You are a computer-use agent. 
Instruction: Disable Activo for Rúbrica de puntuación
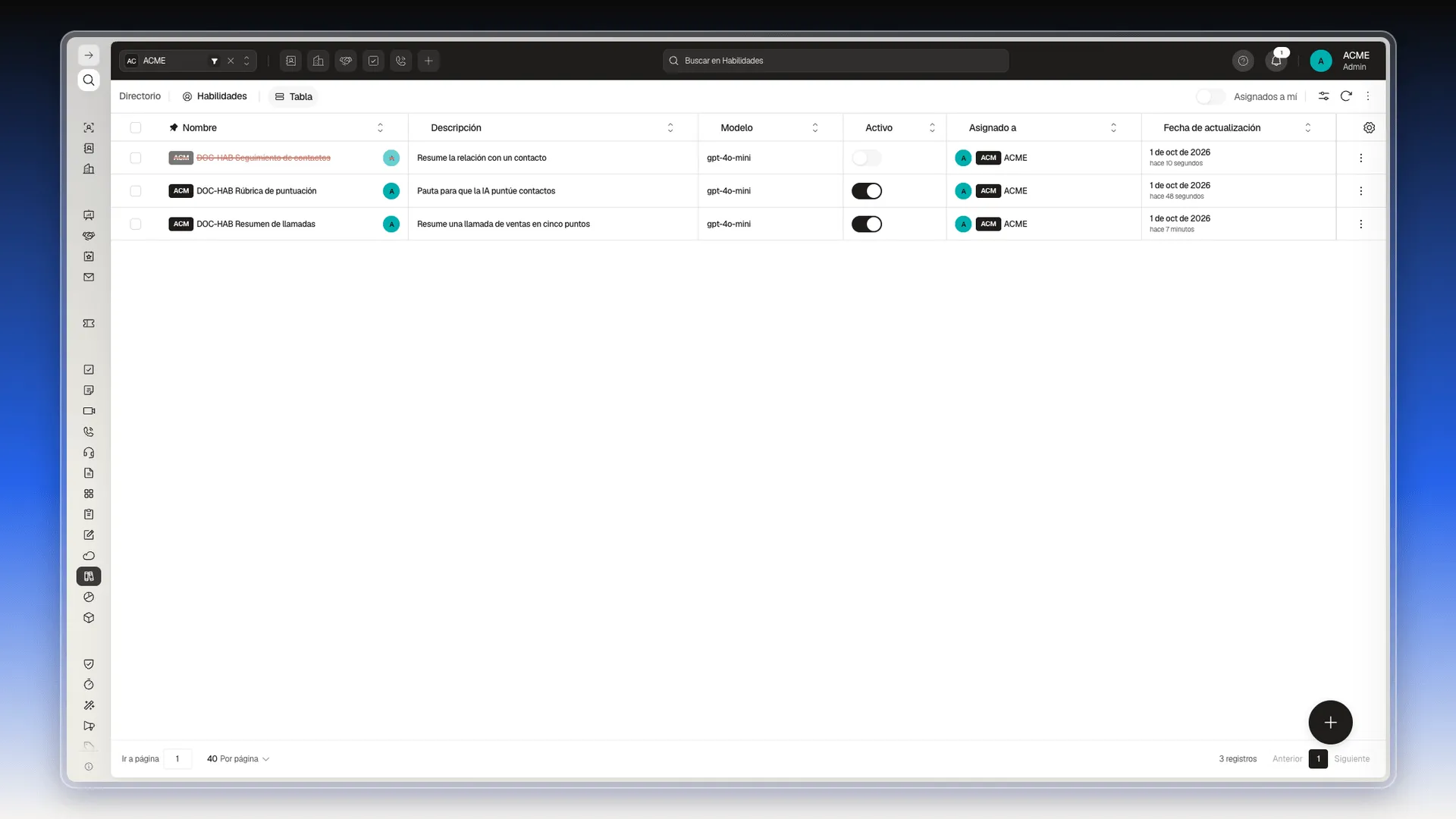[866, 191]
